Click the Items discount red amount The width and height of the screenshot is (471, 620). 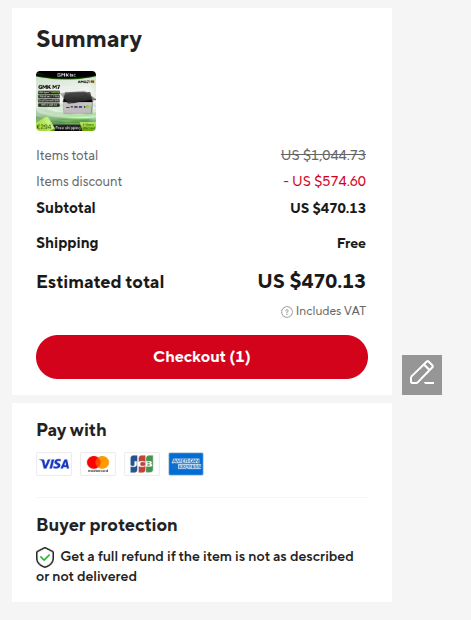tap(325, 181)
